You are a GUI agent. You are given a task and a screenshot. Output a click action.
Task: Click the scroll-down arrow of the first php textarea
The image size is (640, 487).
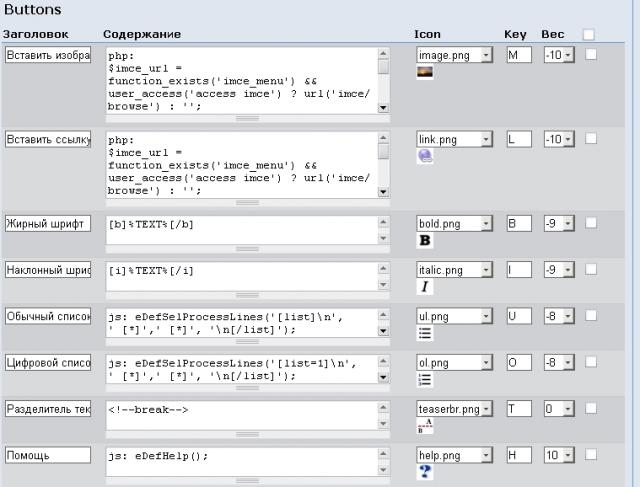(383, 108)
